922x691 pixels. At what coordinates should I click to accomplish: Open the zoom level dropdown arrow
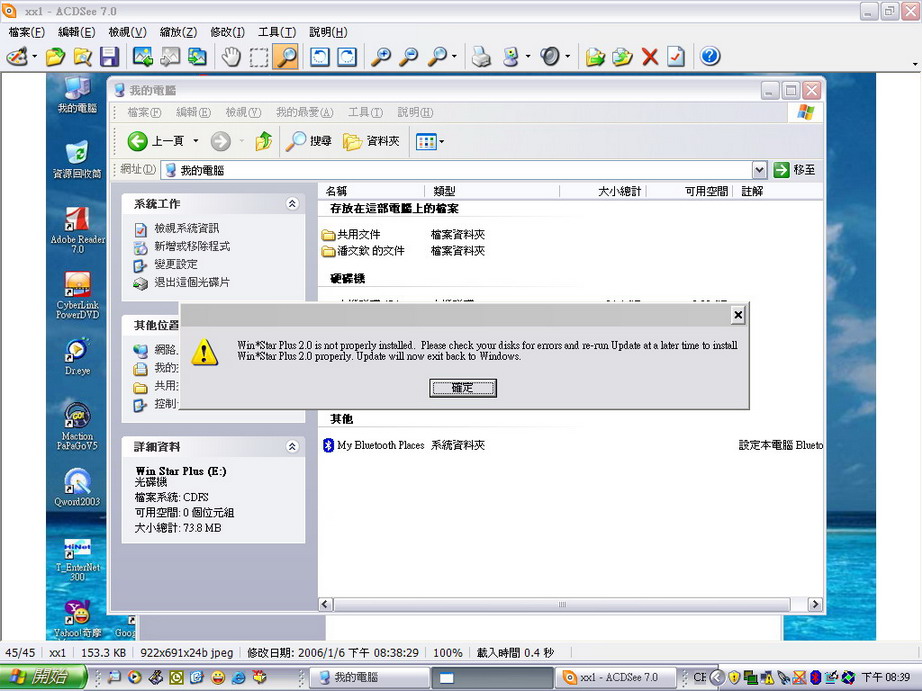coord(455,57)
